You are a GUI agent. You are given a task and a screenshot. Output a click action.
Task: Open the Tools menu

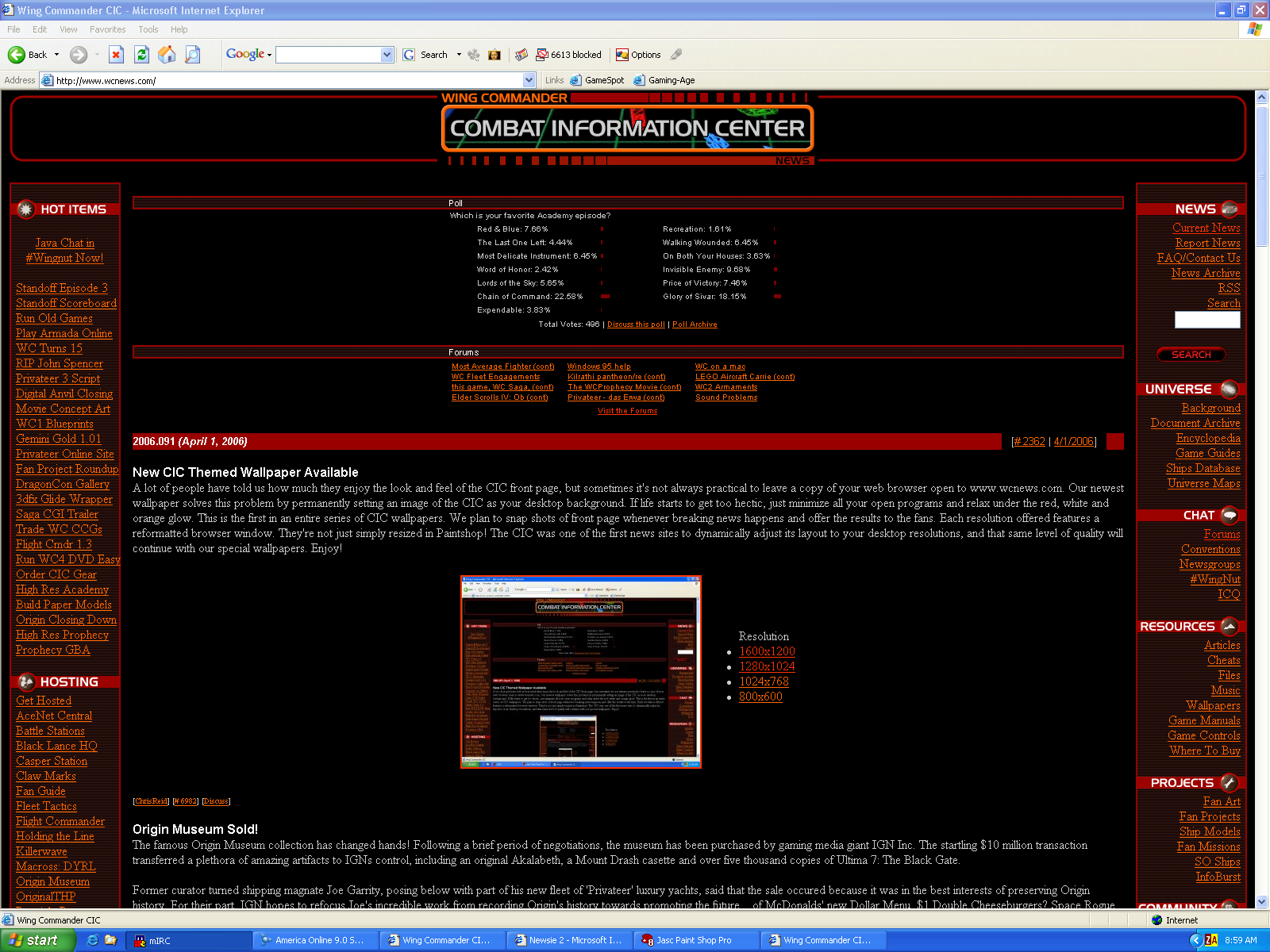tap(148, 29)
